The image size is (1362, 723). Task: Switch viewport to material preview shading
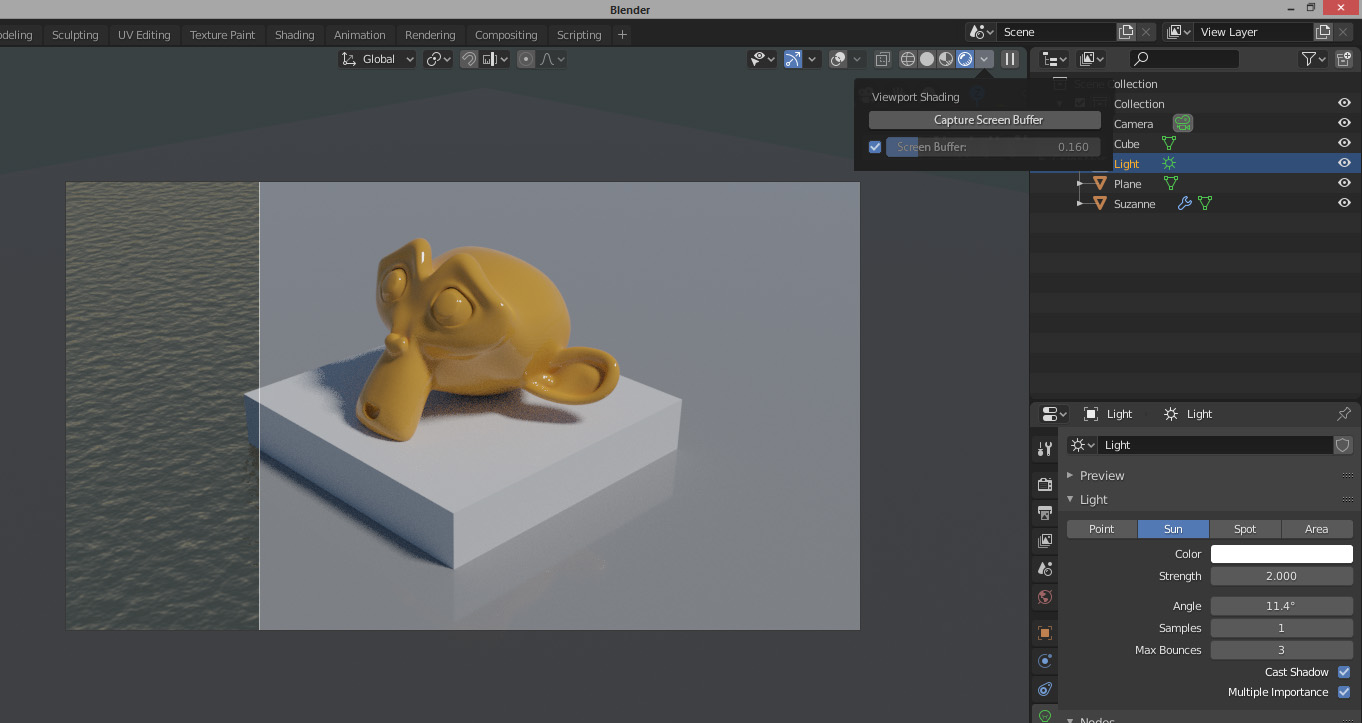[x=946, y=59]
